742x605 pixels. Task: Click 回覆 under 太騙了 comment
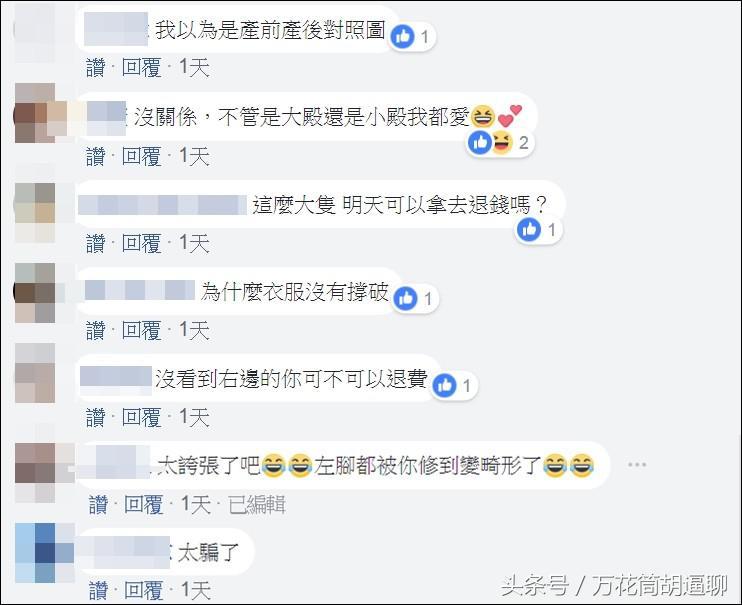coord(144,590)
